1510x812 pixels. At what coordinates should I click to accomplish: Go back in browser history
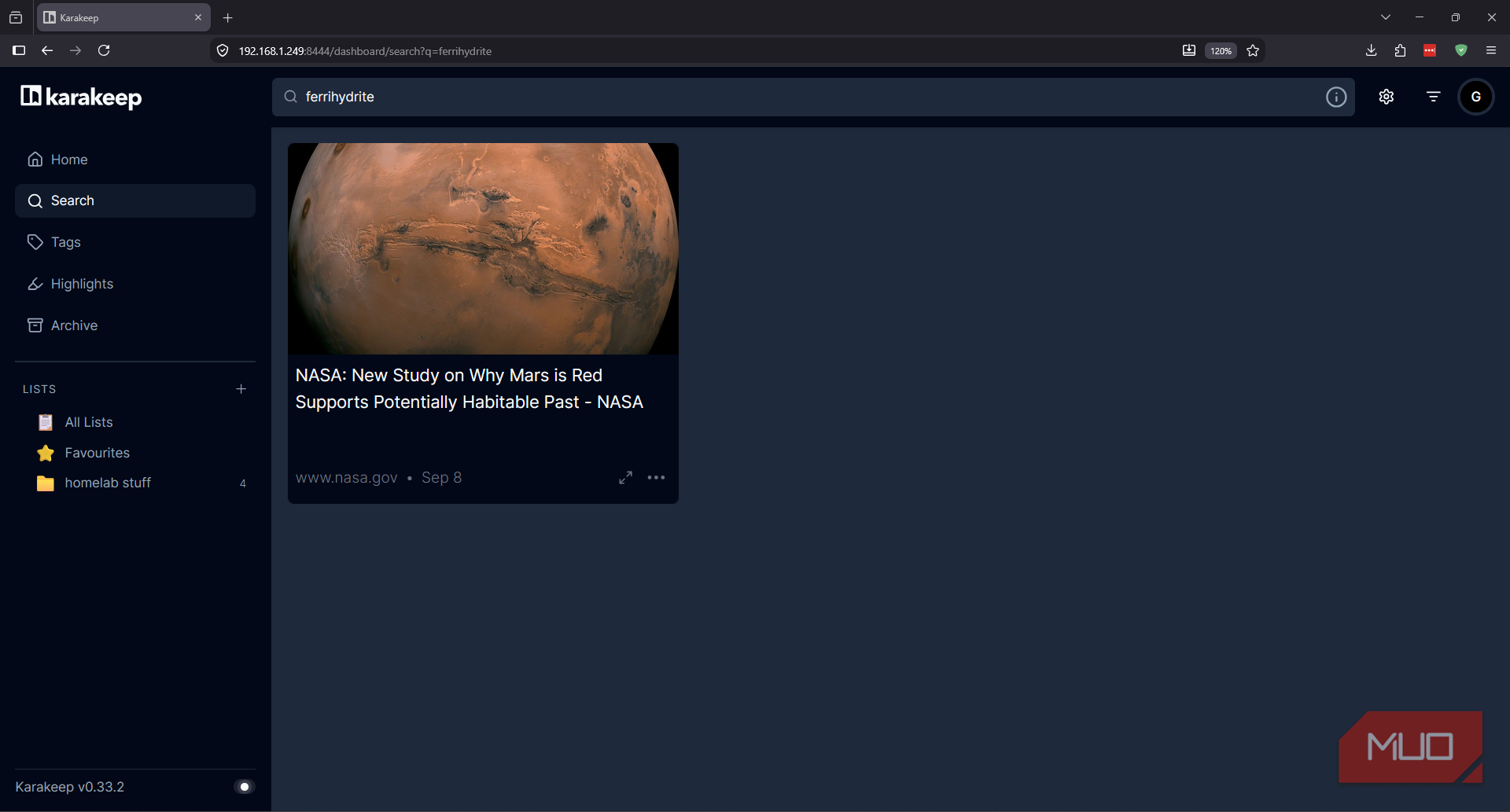[x=47, y=51]
